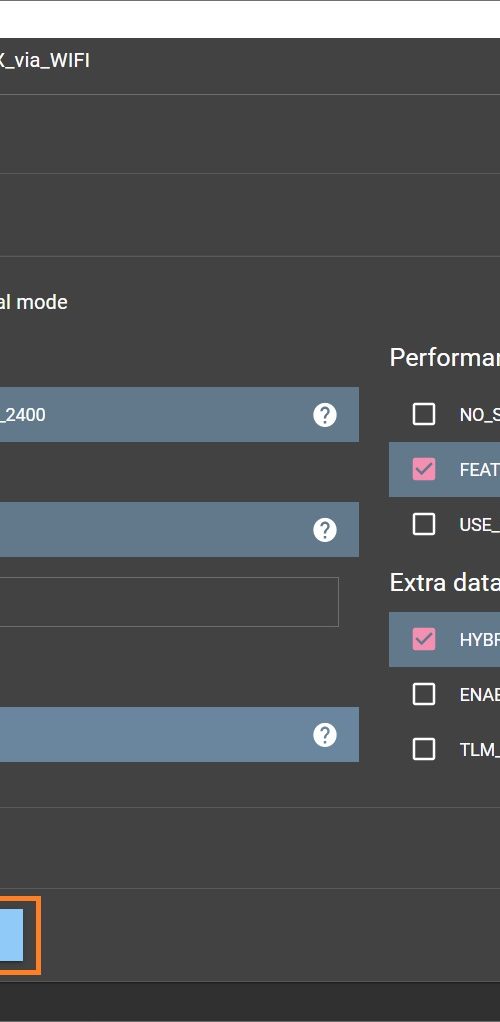The height and width of the screenshot is (1022, 500).
Task: Open the empty dropdown beside ENAB and TLM_
Action: pyautogui.click(x=179, y=735)
